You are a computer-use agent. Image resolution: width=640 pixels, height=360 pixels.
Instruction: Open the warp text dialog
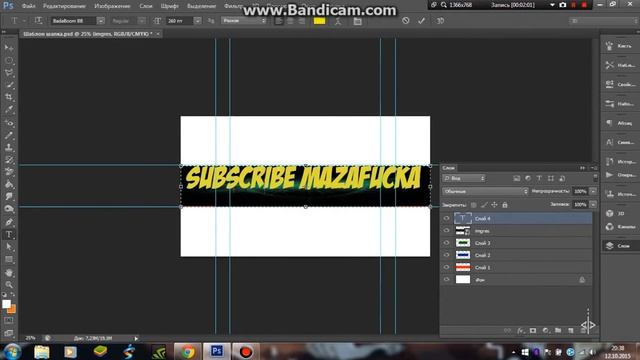click(338, 21)
